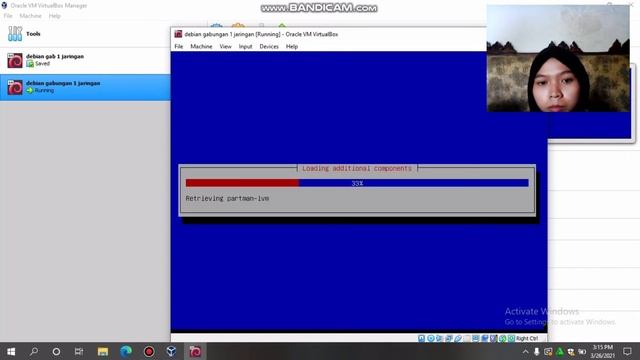640x360 pixels.
Task: Select the 'debian gabungan 1 jaringan' running VM
Action: 85,87
